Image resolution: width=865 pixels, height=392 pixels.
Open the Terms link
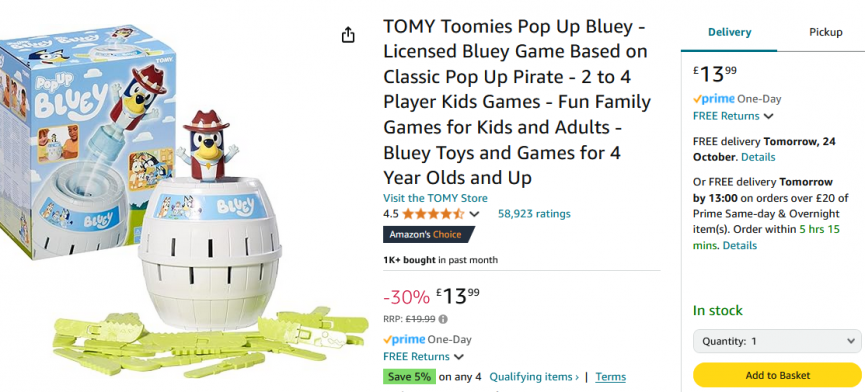611,377
